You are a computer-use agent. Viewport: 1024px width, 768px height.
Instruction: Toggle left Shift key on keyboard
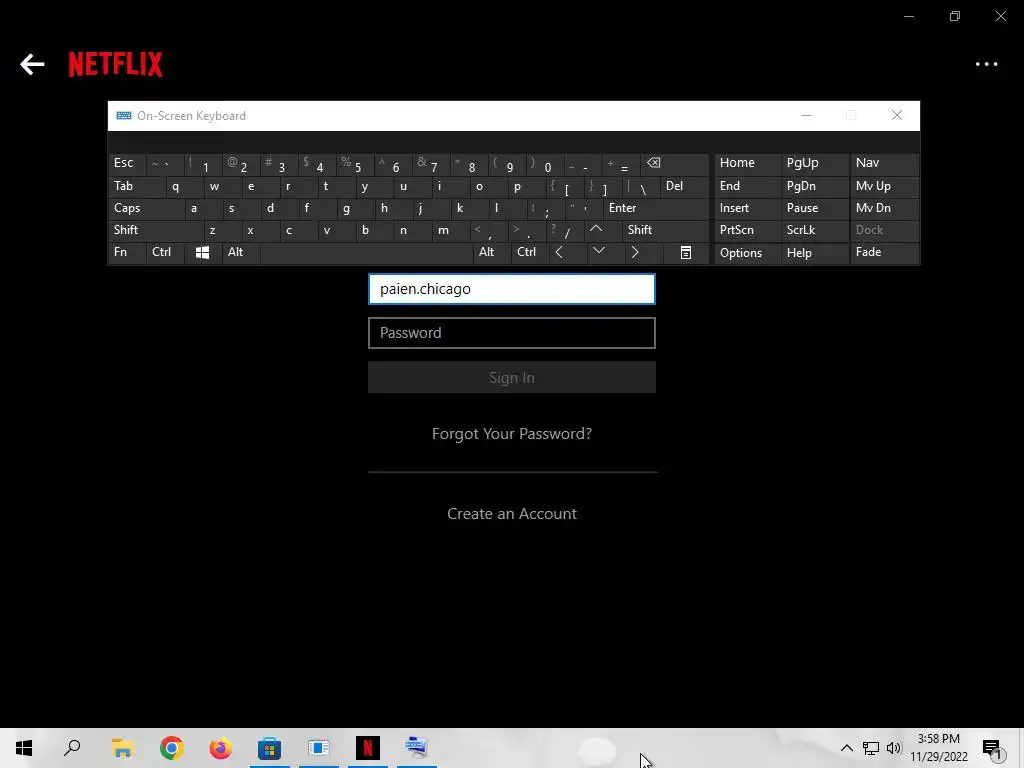pos(155,230)
